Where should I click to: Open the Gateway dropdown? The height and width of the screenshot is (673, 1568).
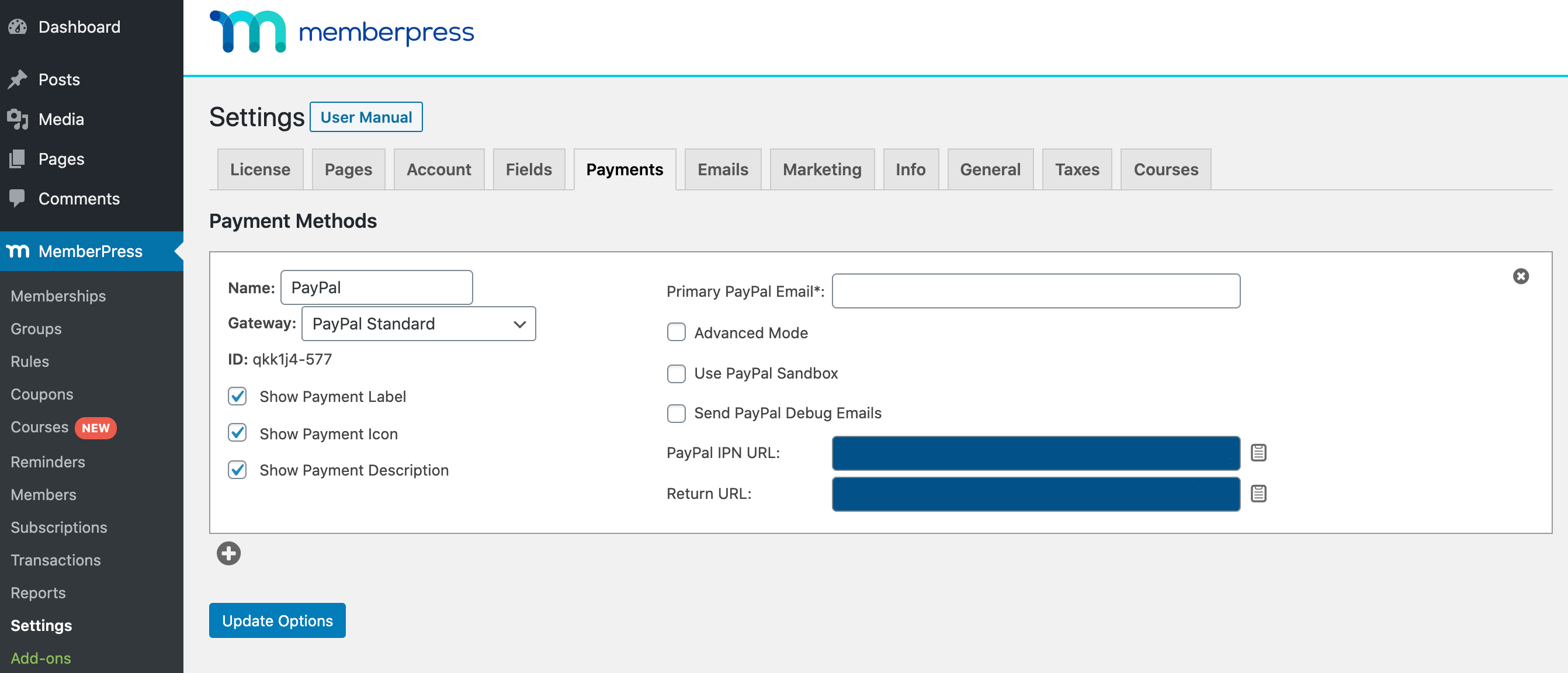[x=419, y=324]
